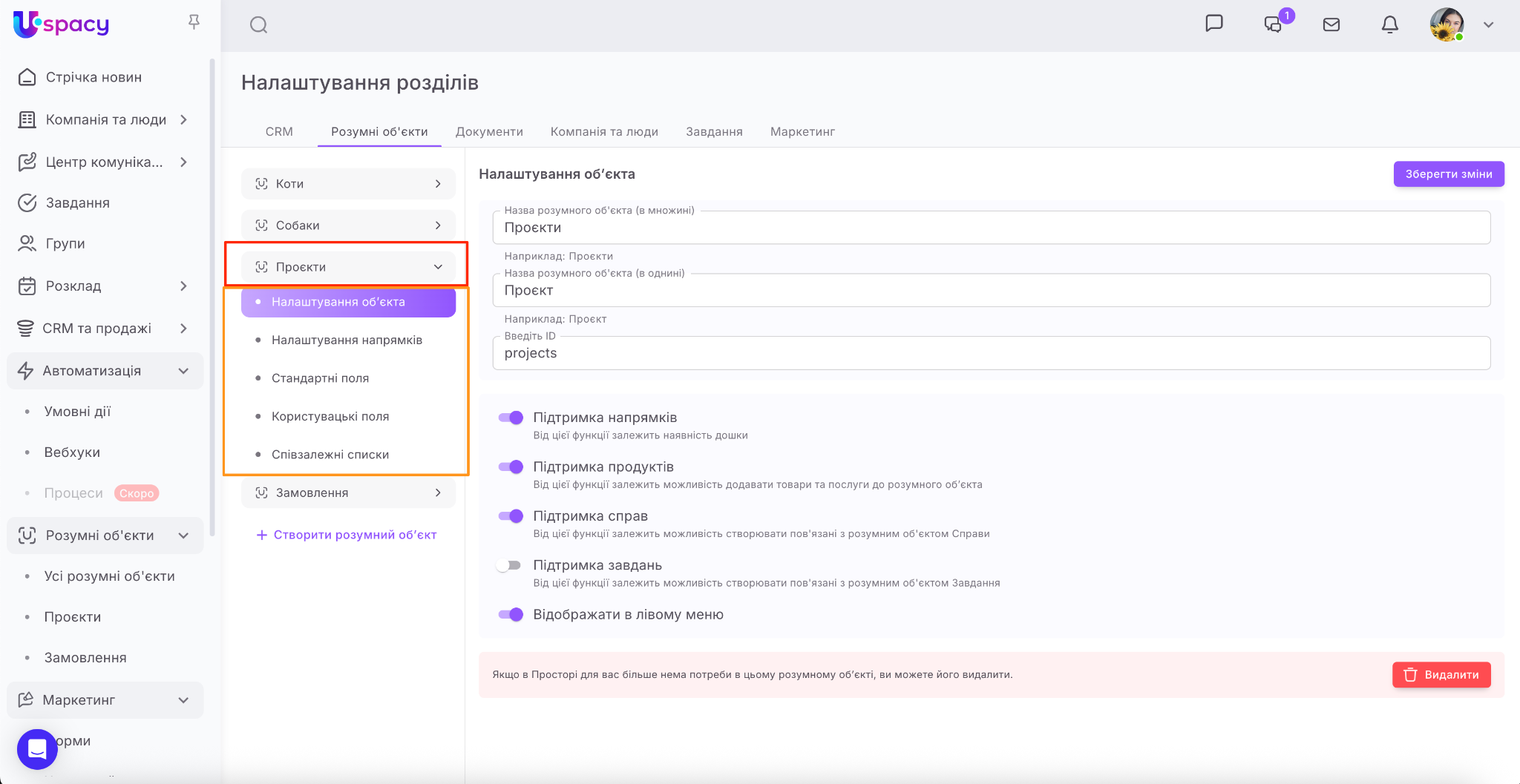1520x784 pixels.
Task: Open notifications bell icon
Action: 1389,24
